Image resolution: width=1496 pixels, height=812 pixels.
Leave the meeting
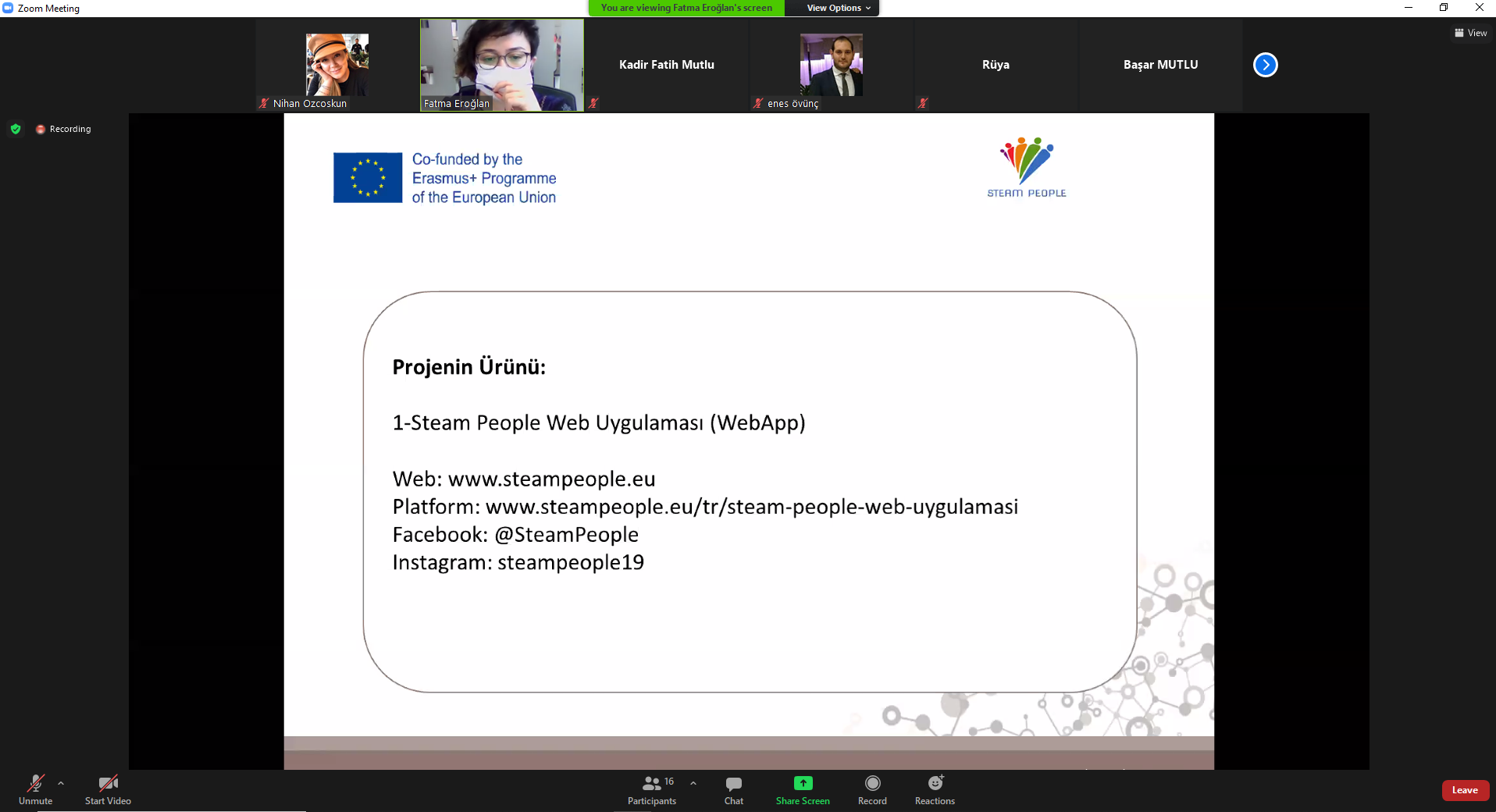click(x=1465, y=790)
